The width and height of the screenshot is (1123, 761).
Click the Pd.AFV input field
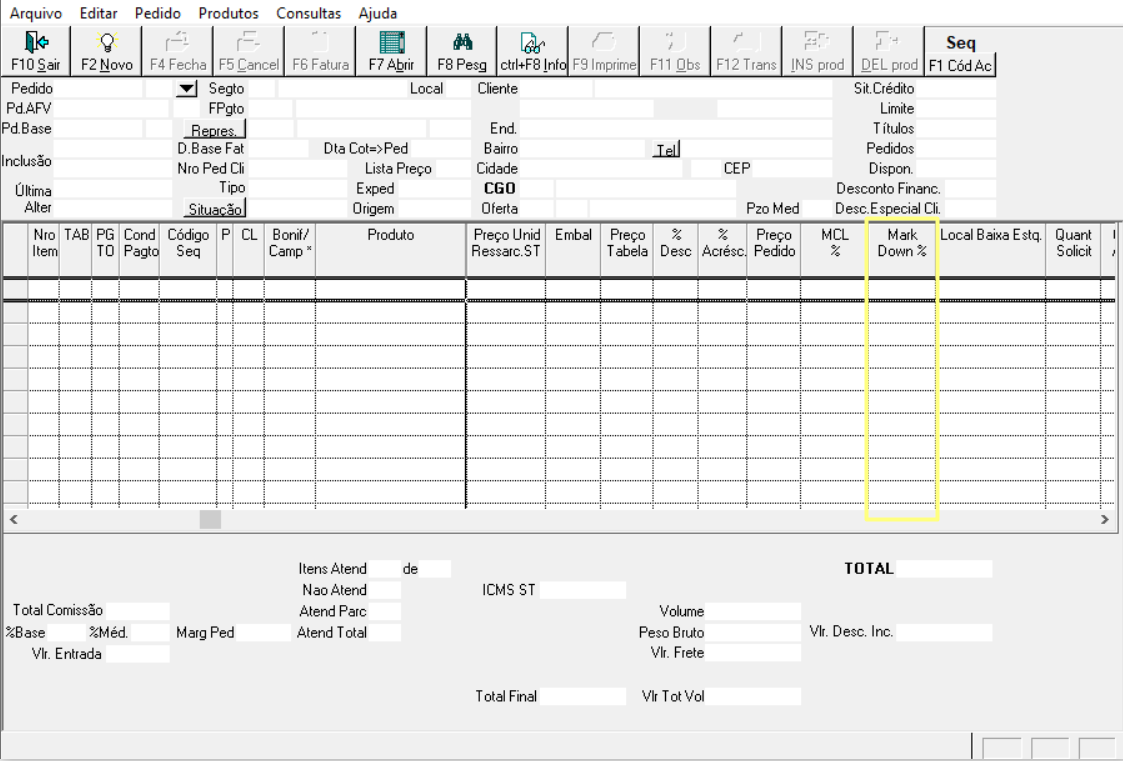tap(111, 109)
